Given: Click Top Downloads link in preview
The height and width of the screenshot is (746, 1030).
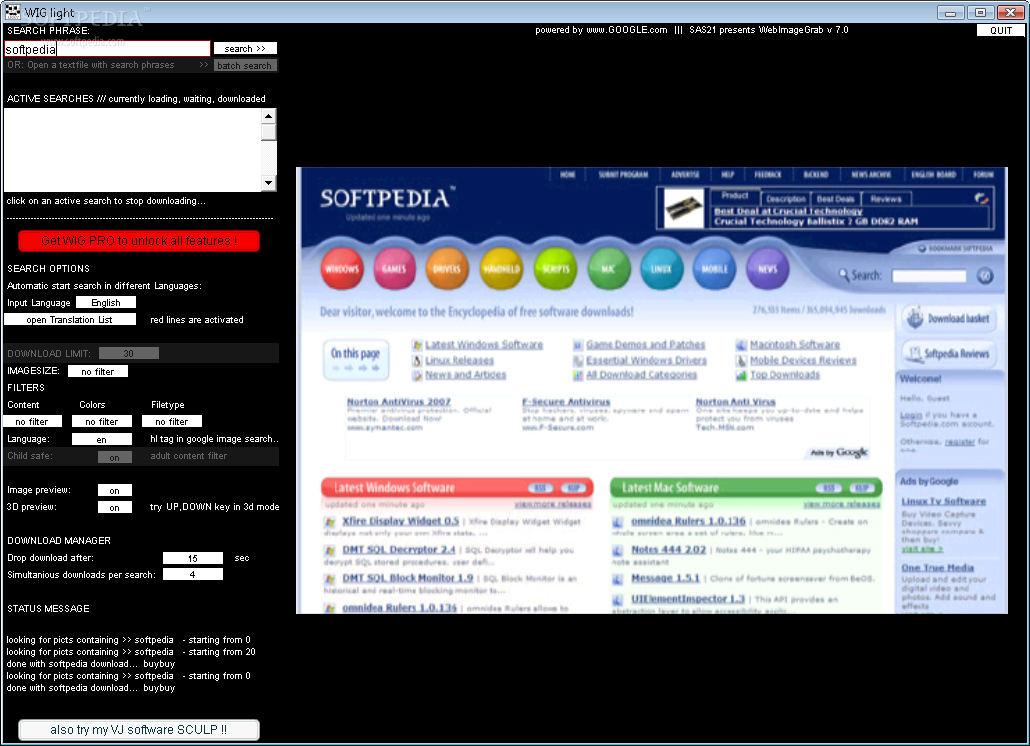Looking at the screenshot, I should [785, 375].
